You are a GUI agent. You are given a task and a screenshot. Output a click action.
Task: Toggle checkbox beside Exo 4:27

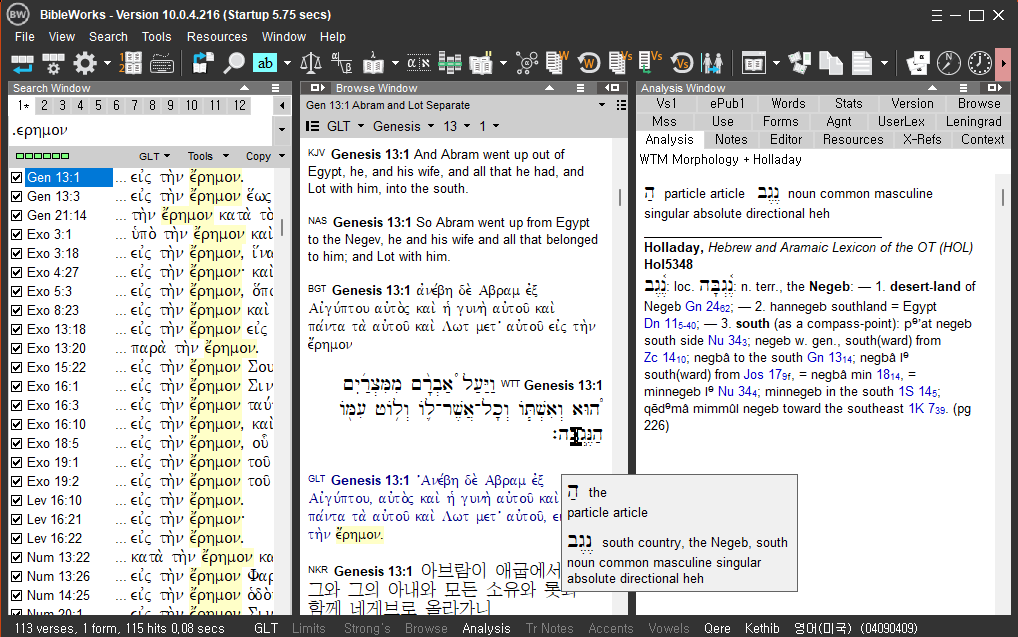click(x=17, y=272)
